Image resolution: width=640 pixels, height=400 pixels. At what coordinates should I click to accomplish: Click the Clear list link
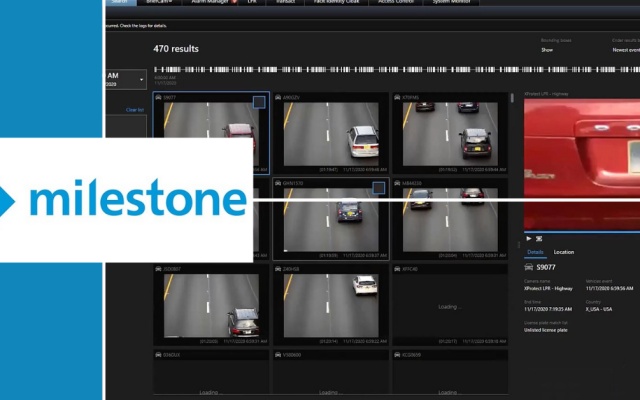135,110
